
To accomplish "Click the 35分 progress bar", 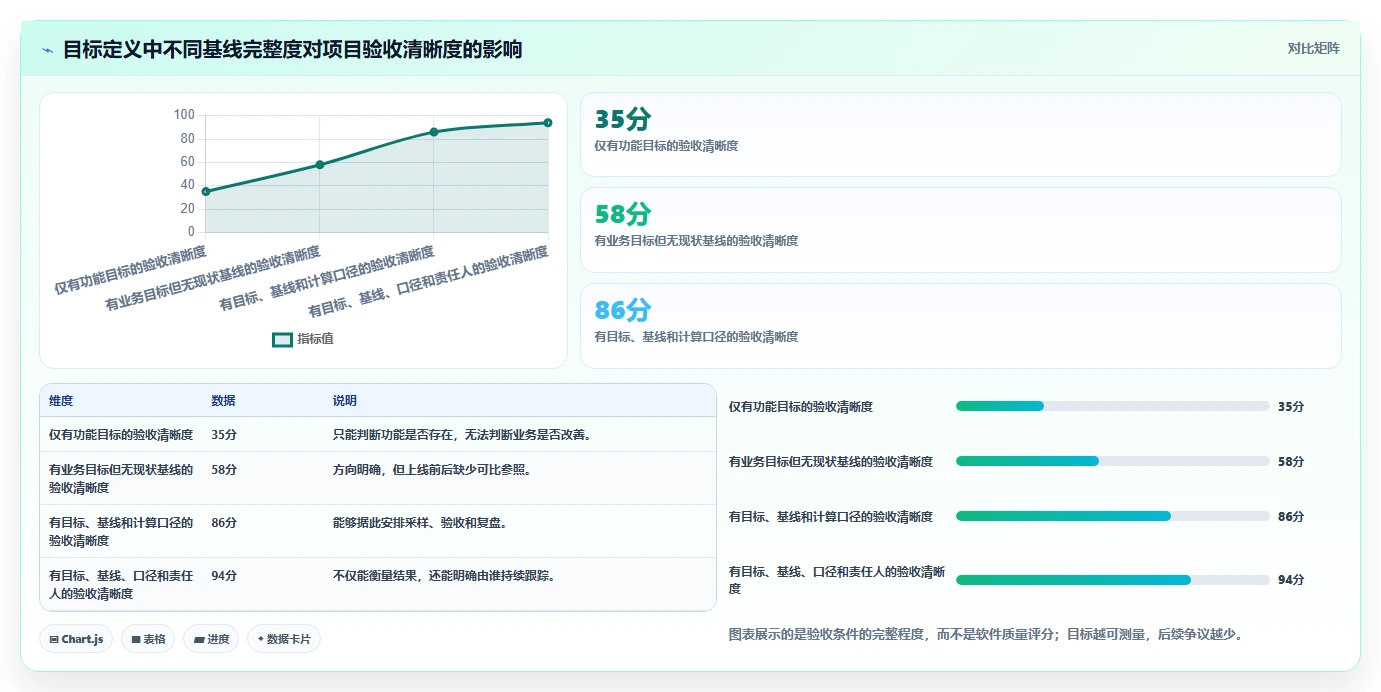I will [x=1113, y=406].
